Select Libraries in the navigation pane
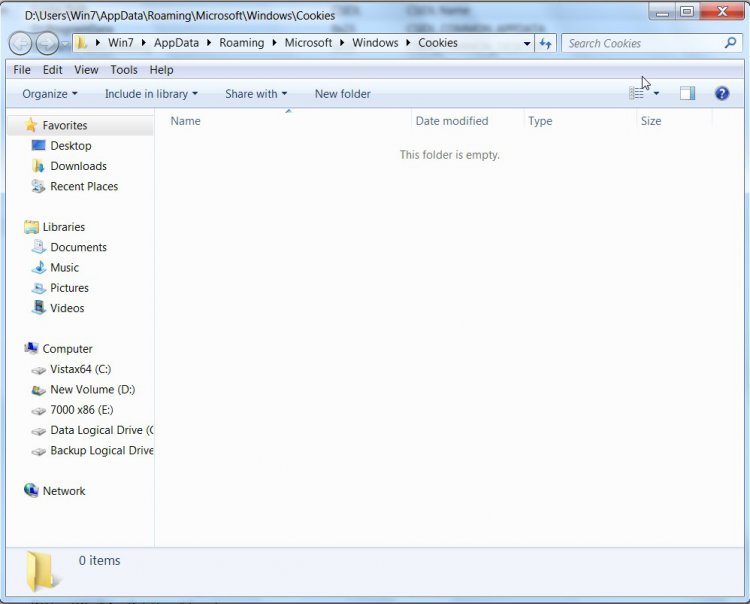Screen dimensions: 750x604 (64, 227)
